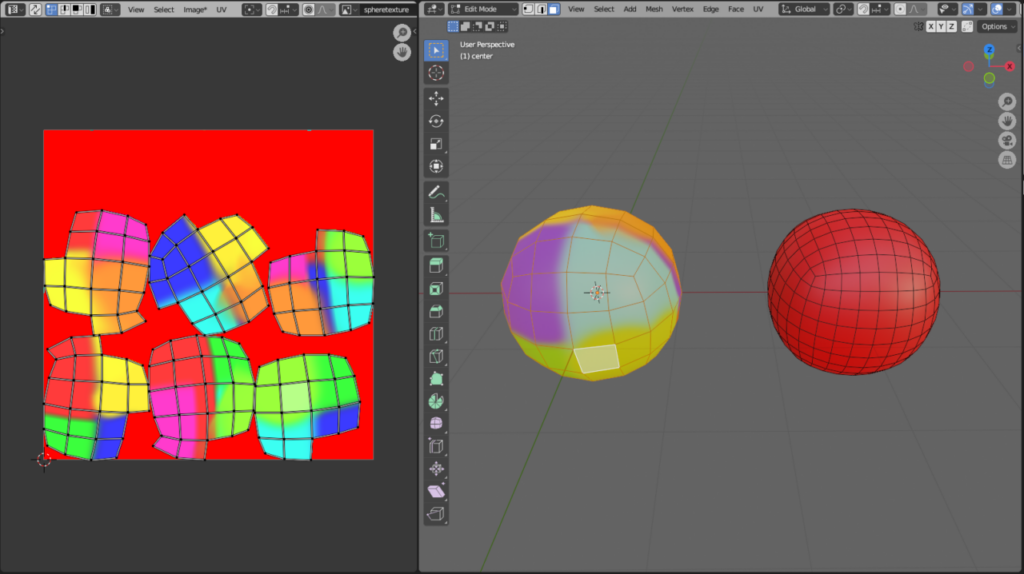
Task: Select the Rotate tool in the toolbar
Action: click(436, 121)
